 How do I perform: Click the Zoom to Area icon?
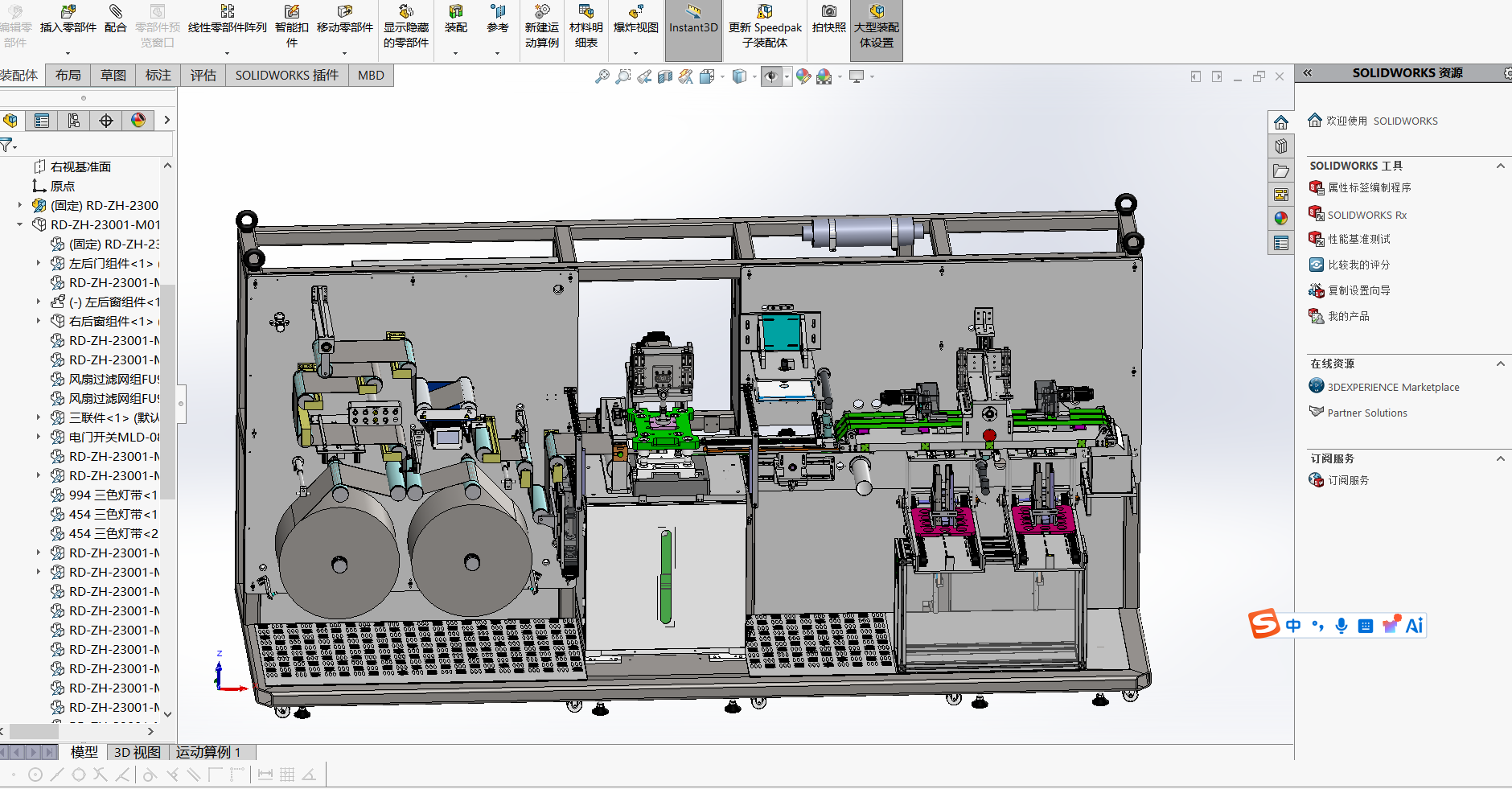622,76
